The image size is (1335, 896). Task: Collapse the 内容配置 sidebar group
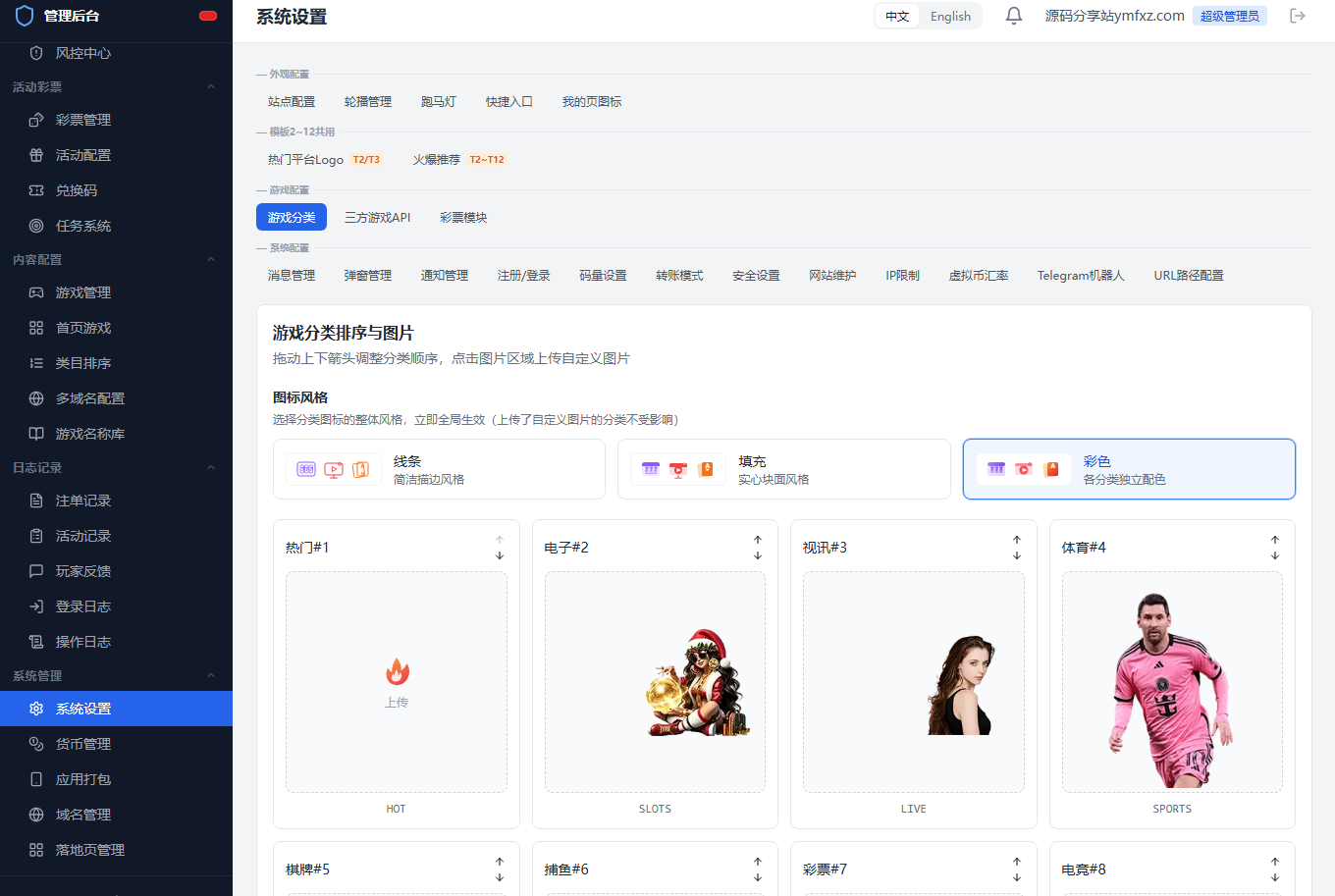pos(116,259)
